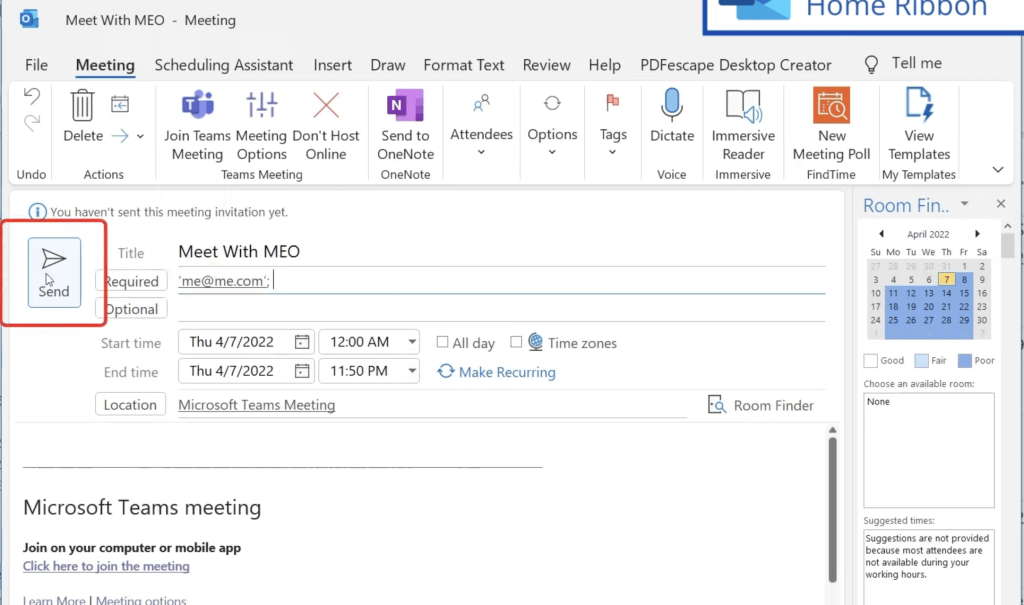Click Room Finder icon beside Location
1024x605 pixels.
(x=717, y=404)
